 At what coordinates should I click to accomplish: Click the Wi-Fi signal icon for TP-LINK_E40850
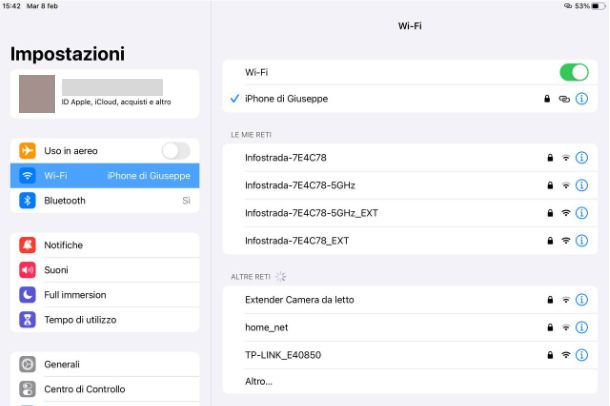[566, 355]
